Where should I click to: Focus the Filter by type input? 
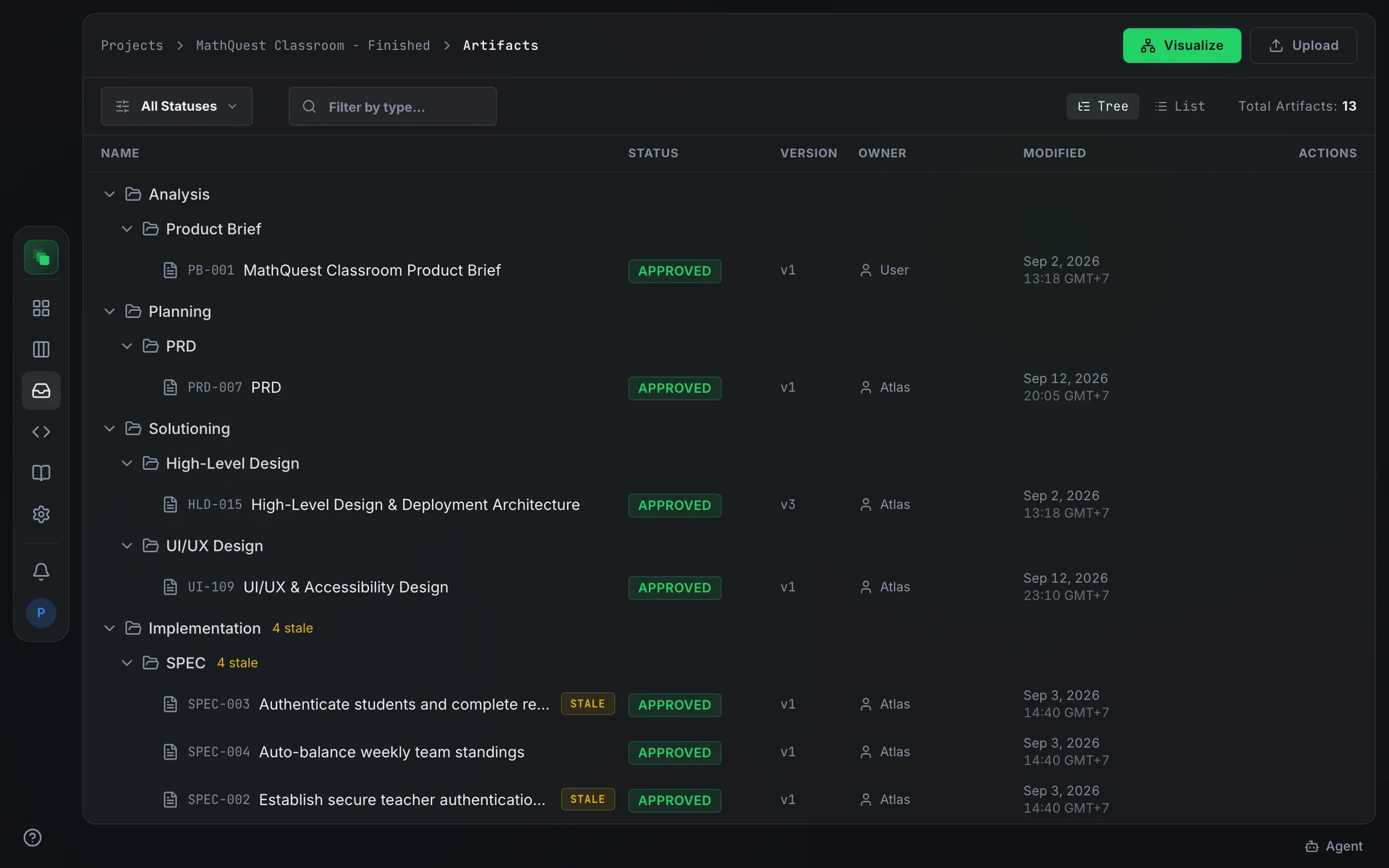coord(392,106)
